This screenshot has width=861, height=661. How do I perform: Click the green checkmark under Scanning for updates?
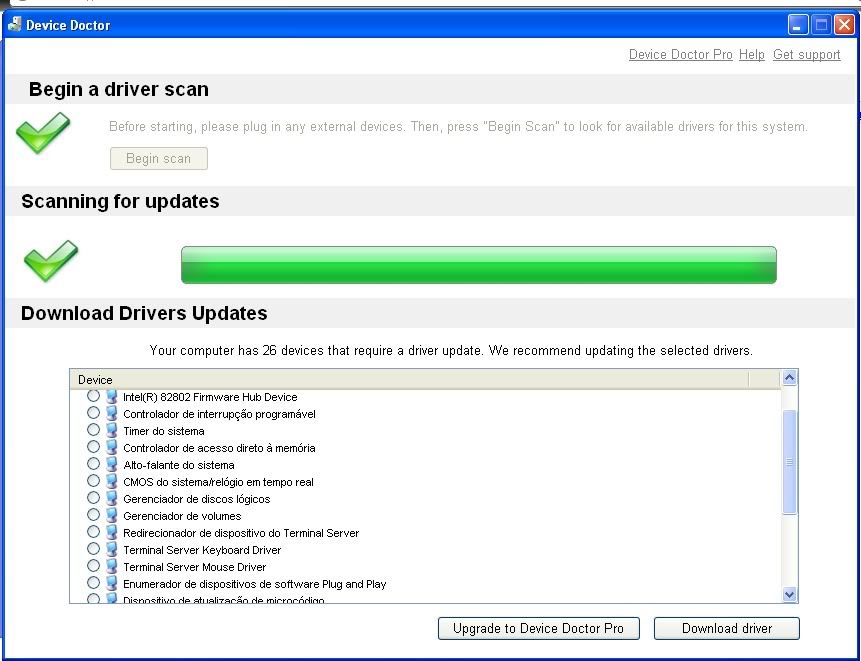click(50, 261)
